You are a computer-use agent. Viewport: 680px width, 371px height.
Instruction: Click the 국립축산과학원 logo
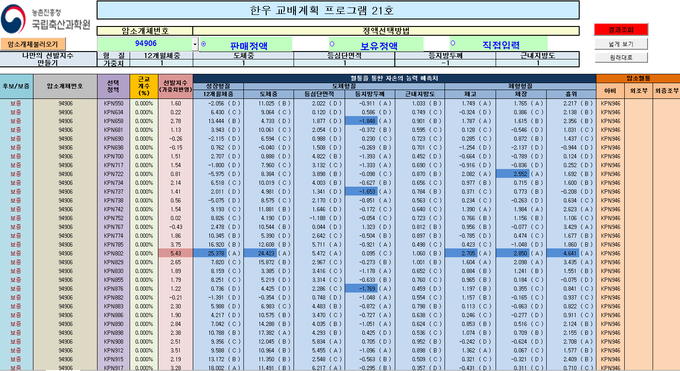click(46, 20)
